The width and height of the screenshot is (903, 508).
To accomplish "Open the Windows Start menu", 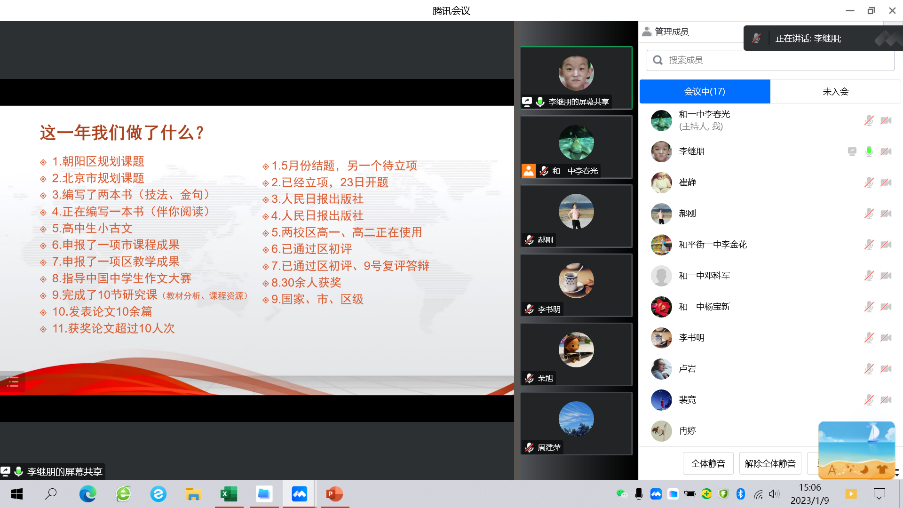I will [16, 494].
